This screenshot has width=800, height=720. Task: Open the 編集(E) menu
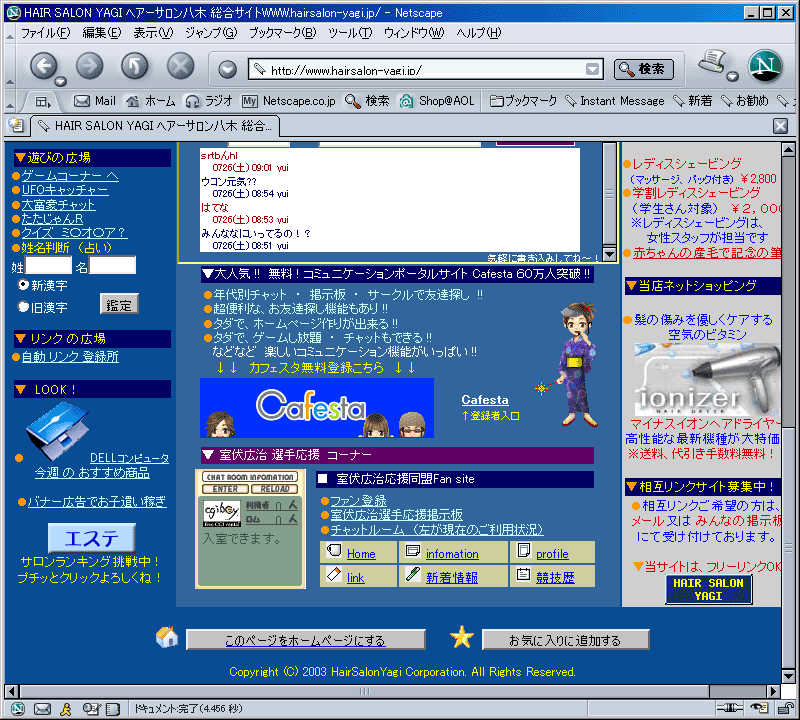102,33
